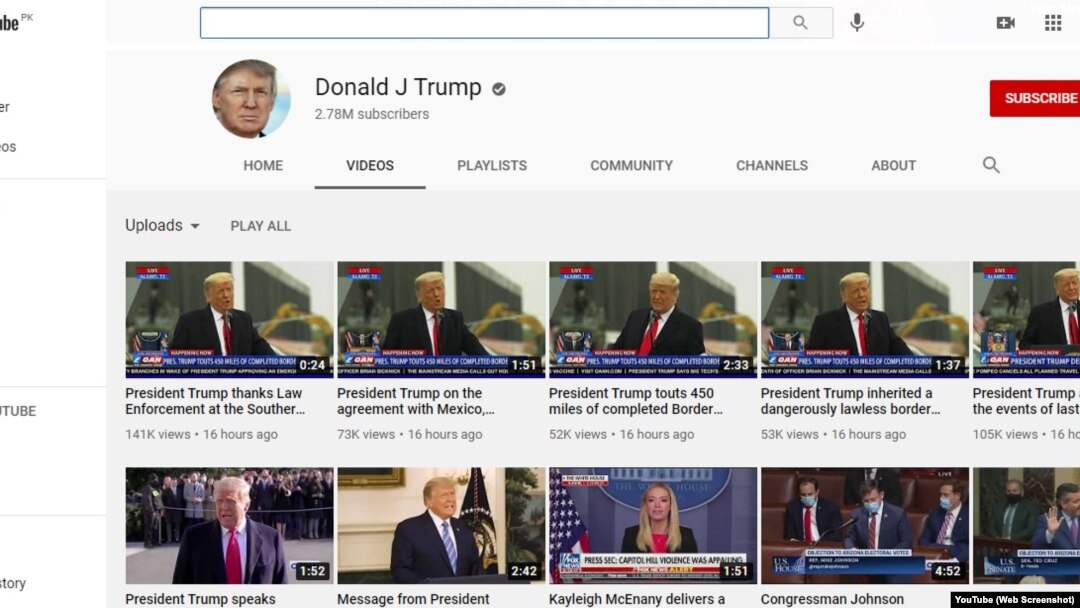Open the 0:24 video thumbnail
The width and height of the screenshot is (1080, 608).
[229, 319]
